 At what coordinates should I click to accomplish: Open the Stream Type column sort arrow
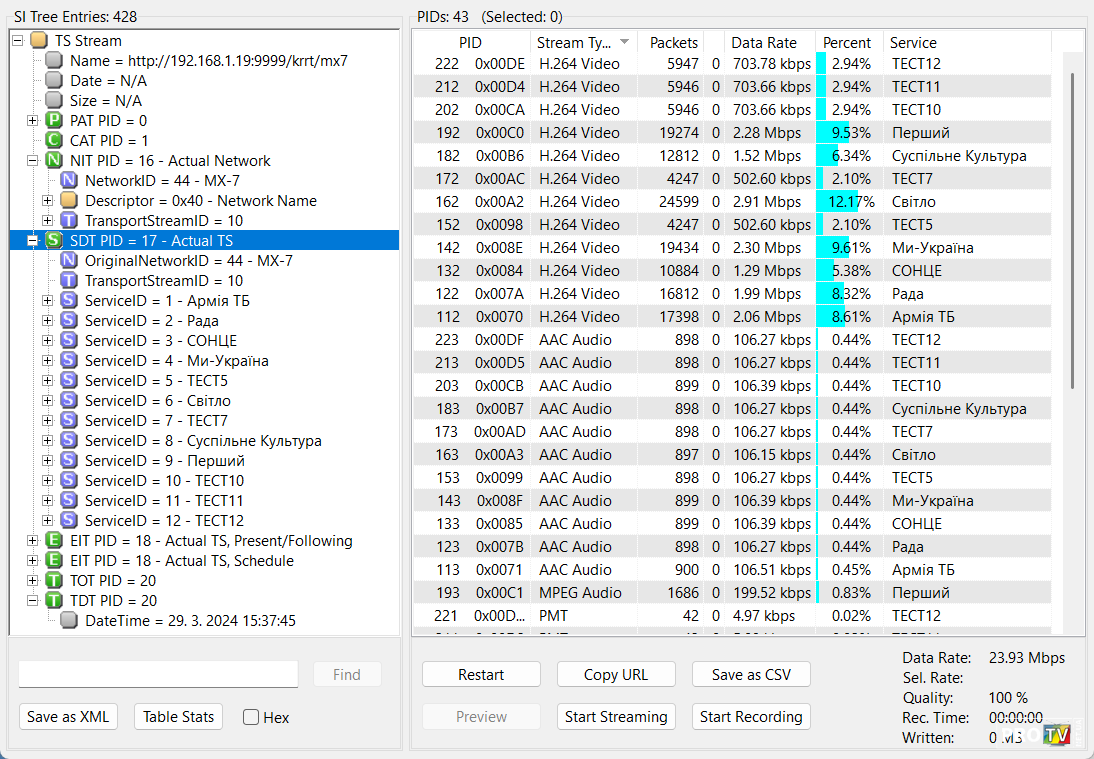[625, 42]
